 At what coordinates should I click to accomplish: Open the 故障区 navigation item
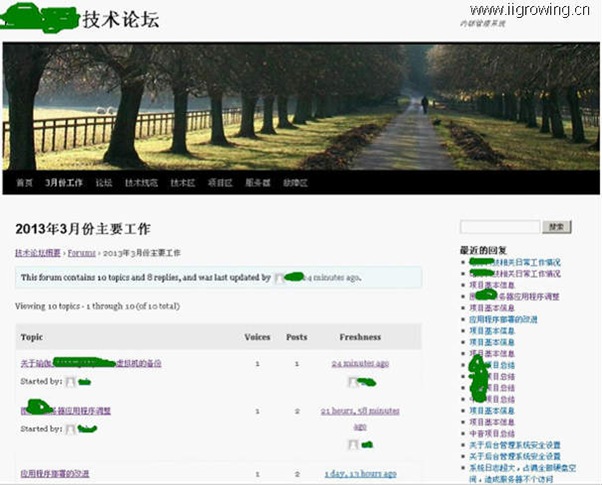(x=295, y=183)
